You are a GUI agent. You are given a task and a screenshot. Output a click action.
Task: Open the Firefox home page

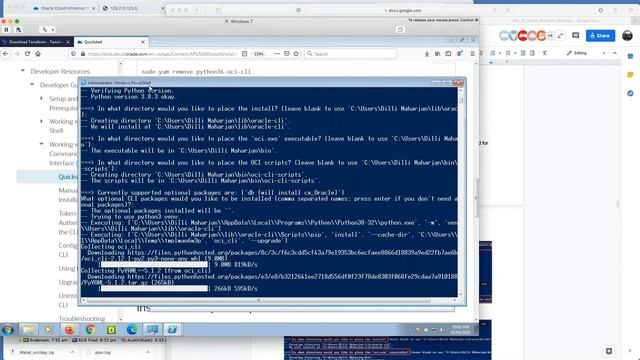(38, 53)
